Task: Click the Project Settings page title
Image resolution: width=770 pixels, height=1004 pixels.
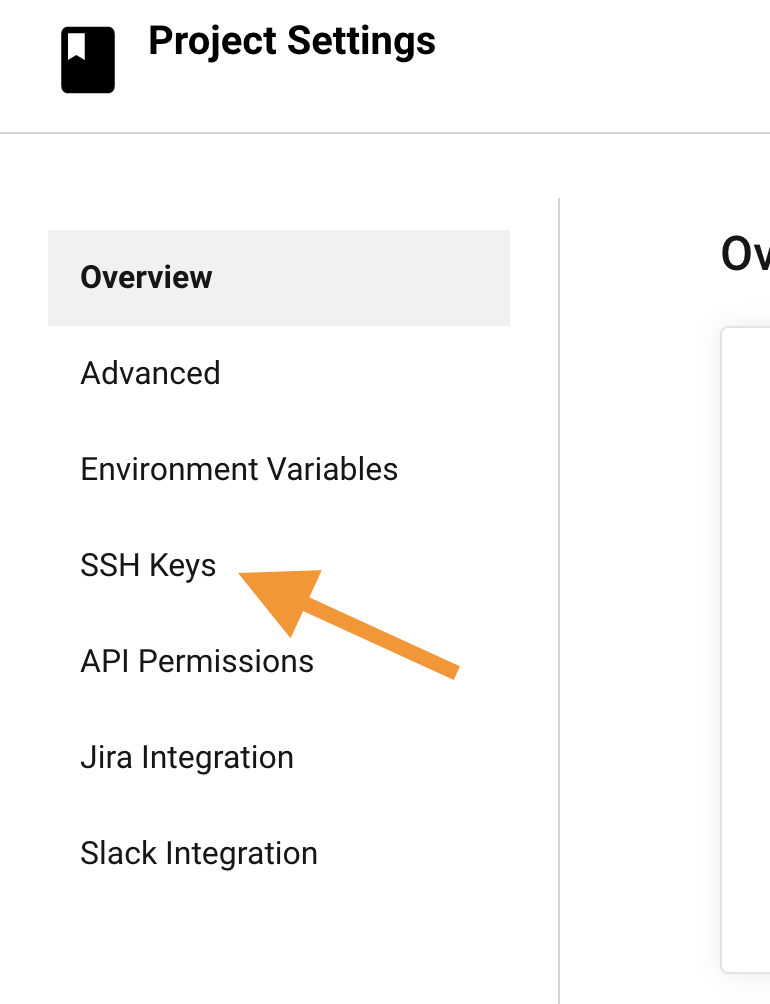Action: pyautogui.click(x=292, y=41)
